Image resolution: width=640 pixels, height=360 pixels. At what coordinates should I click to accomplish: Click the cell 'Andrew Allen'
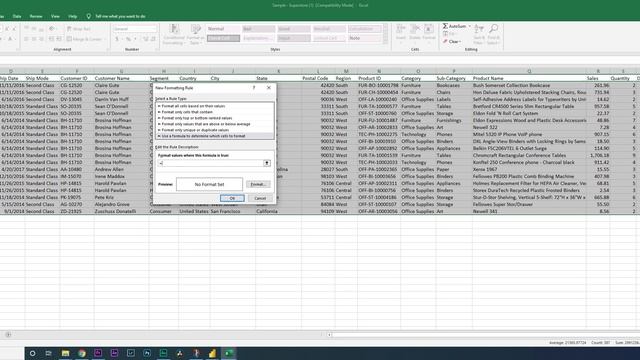click(122, 169)
